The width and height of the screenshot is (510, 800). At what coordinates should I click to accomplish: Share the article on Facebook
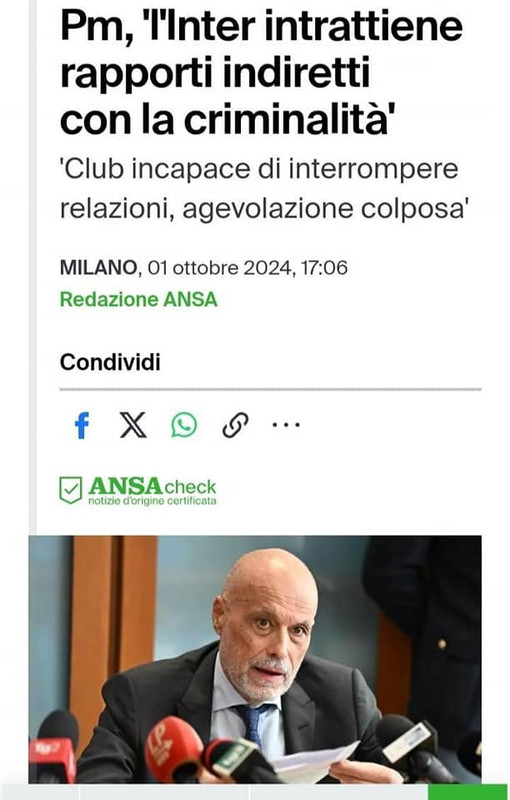(82, 425)
